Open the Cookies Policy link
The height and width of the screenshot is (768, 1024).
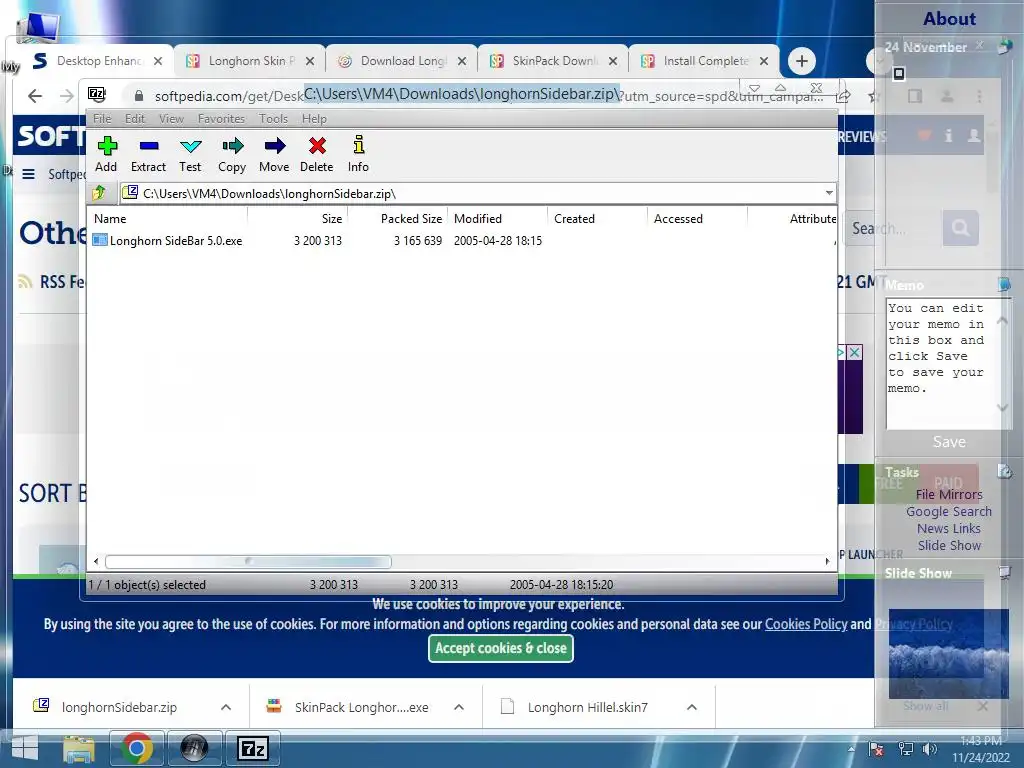pyautogui.click(x=806, y=624)
